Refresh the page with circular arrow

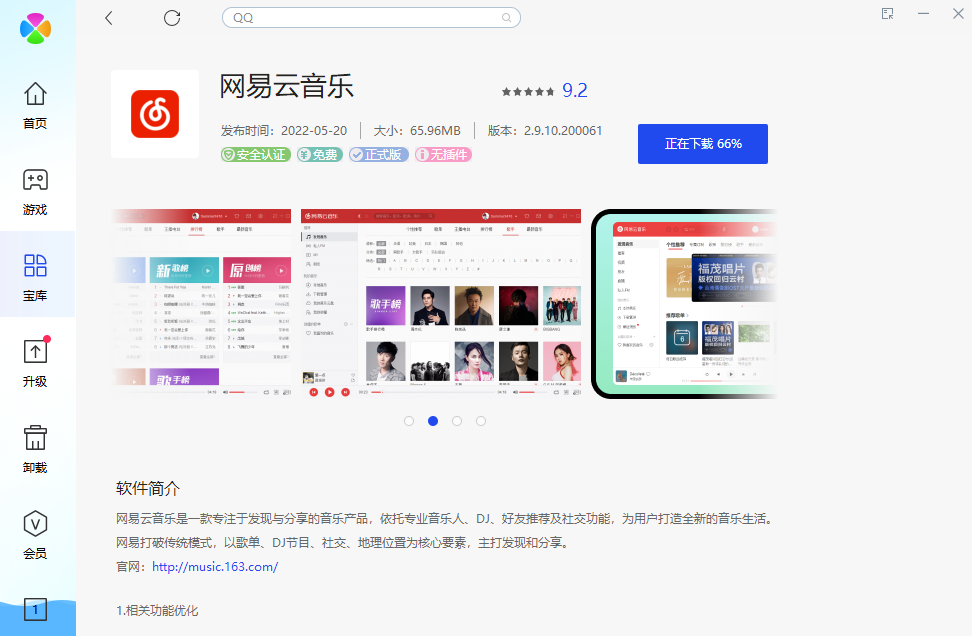coord(172,18)
